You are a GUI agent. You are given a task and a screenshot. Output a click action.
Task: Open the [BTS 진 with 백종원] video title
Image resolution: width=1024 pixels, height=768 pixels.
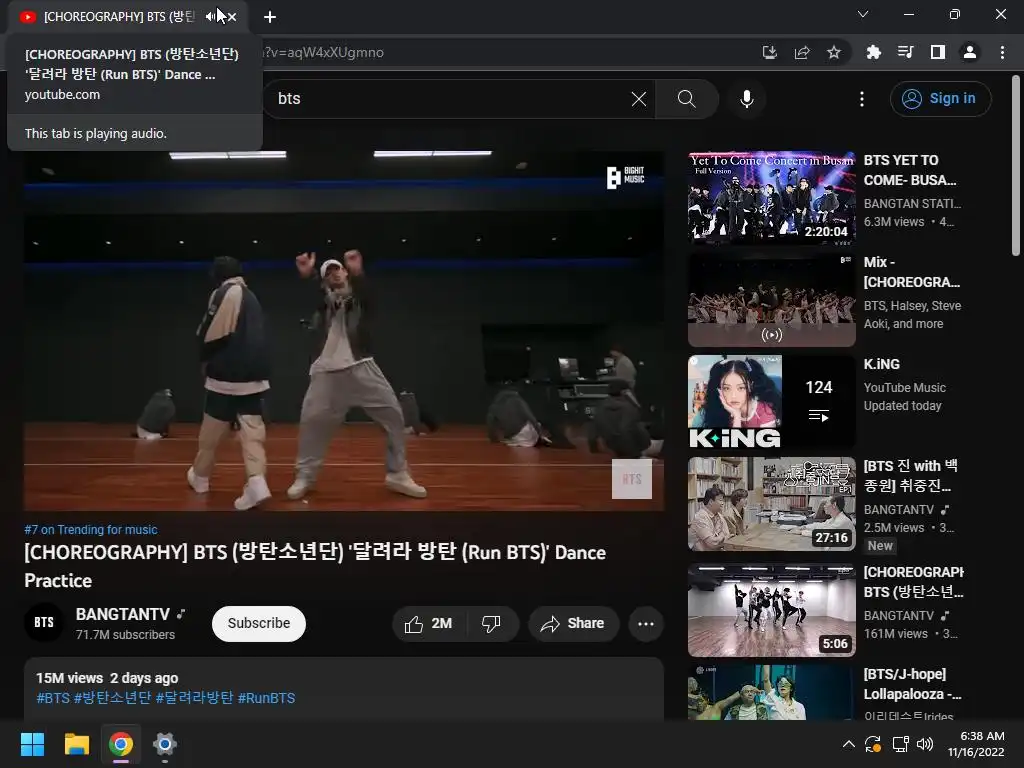[x=911, y=475]
